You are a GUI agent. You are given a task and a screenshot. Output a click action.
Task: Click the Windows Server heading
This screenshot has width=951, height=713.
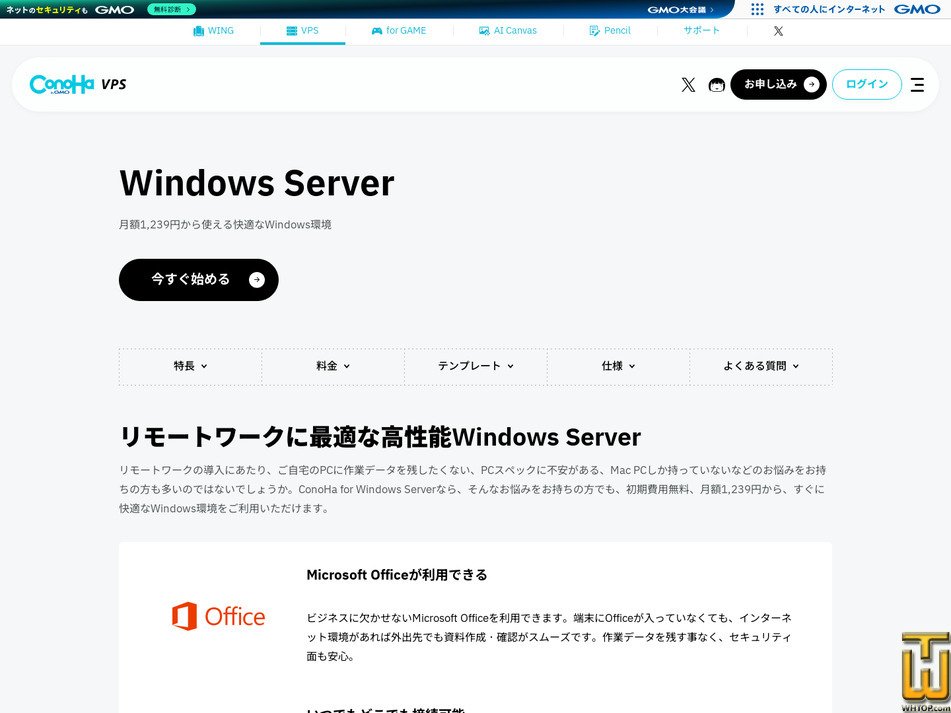click(257, 182)
